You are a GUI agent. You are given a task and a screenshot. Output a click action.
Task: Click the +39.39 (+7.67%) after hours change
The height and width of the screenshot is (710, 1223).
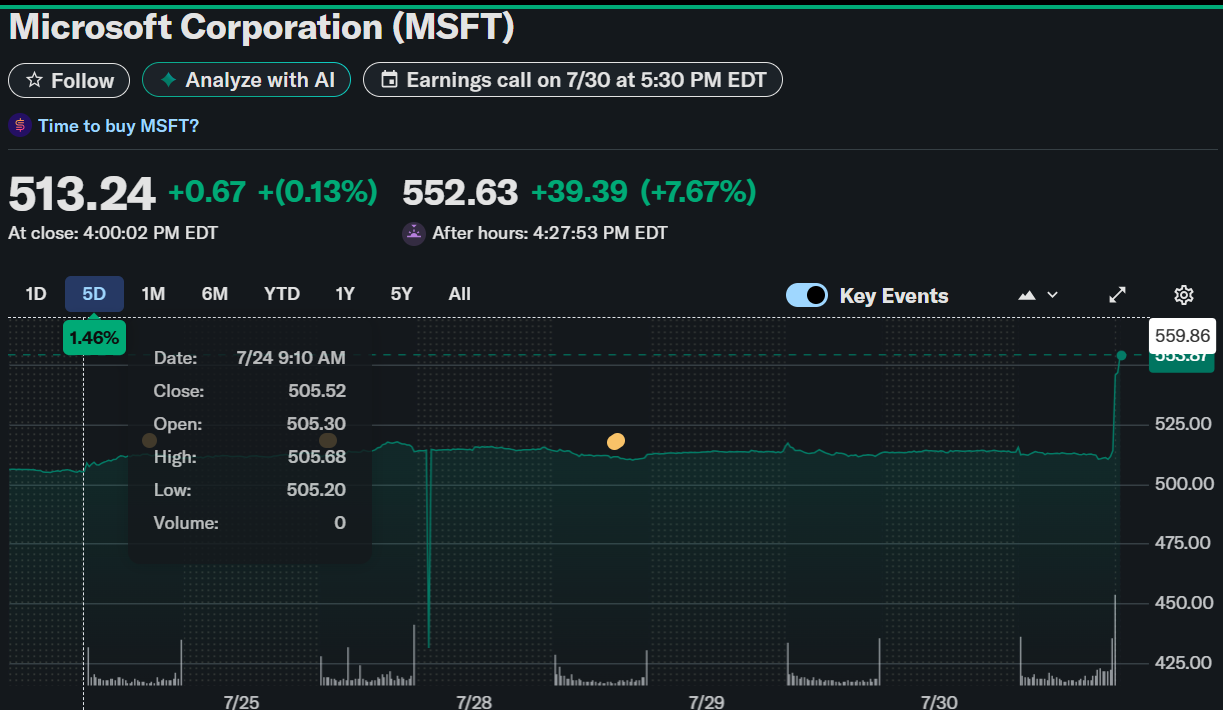pos(643,192)
